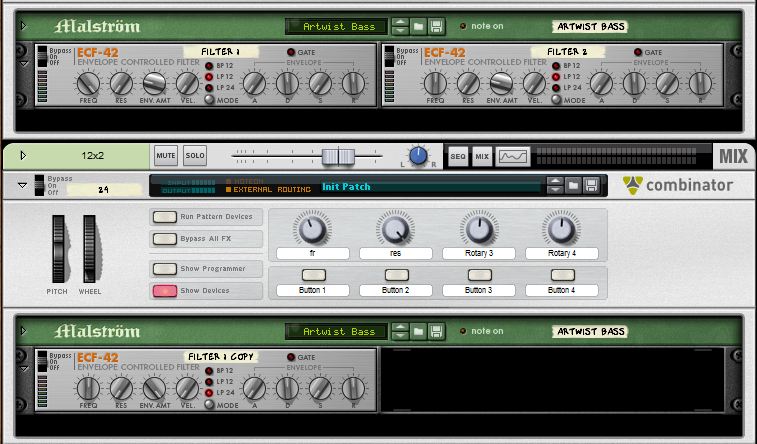757x444 pixels.
Task: Open patch browser folder on bottom Malström
Action: (419, 331)
